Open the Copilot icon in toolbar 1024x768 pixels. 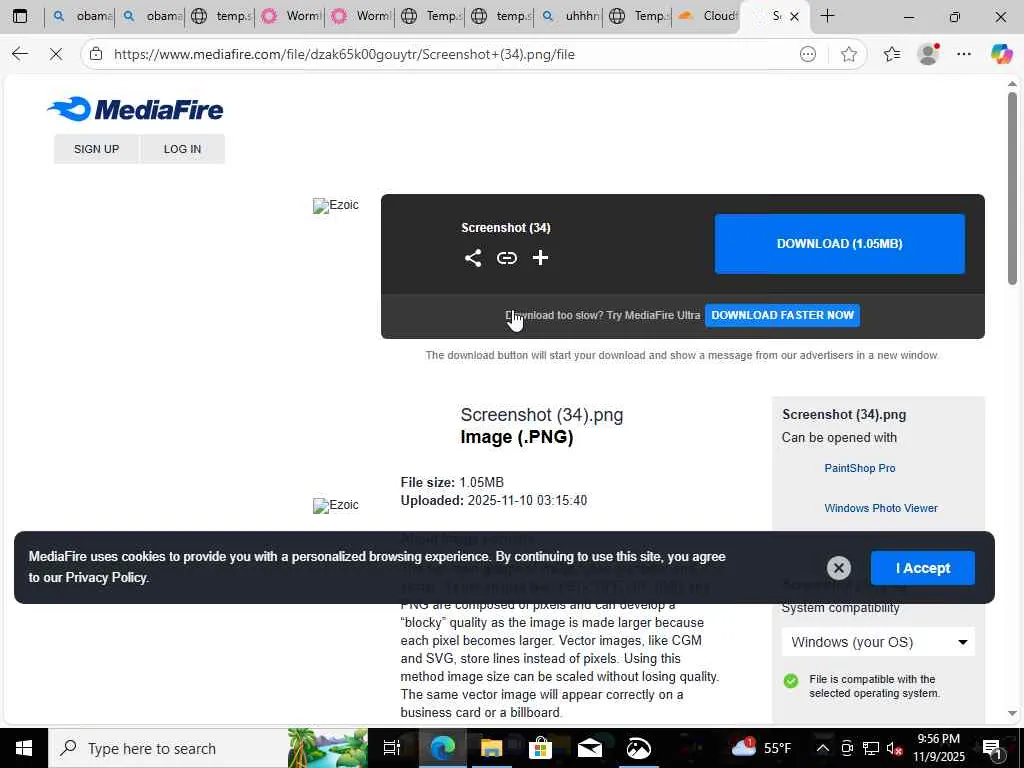(x=1000, y=54)
